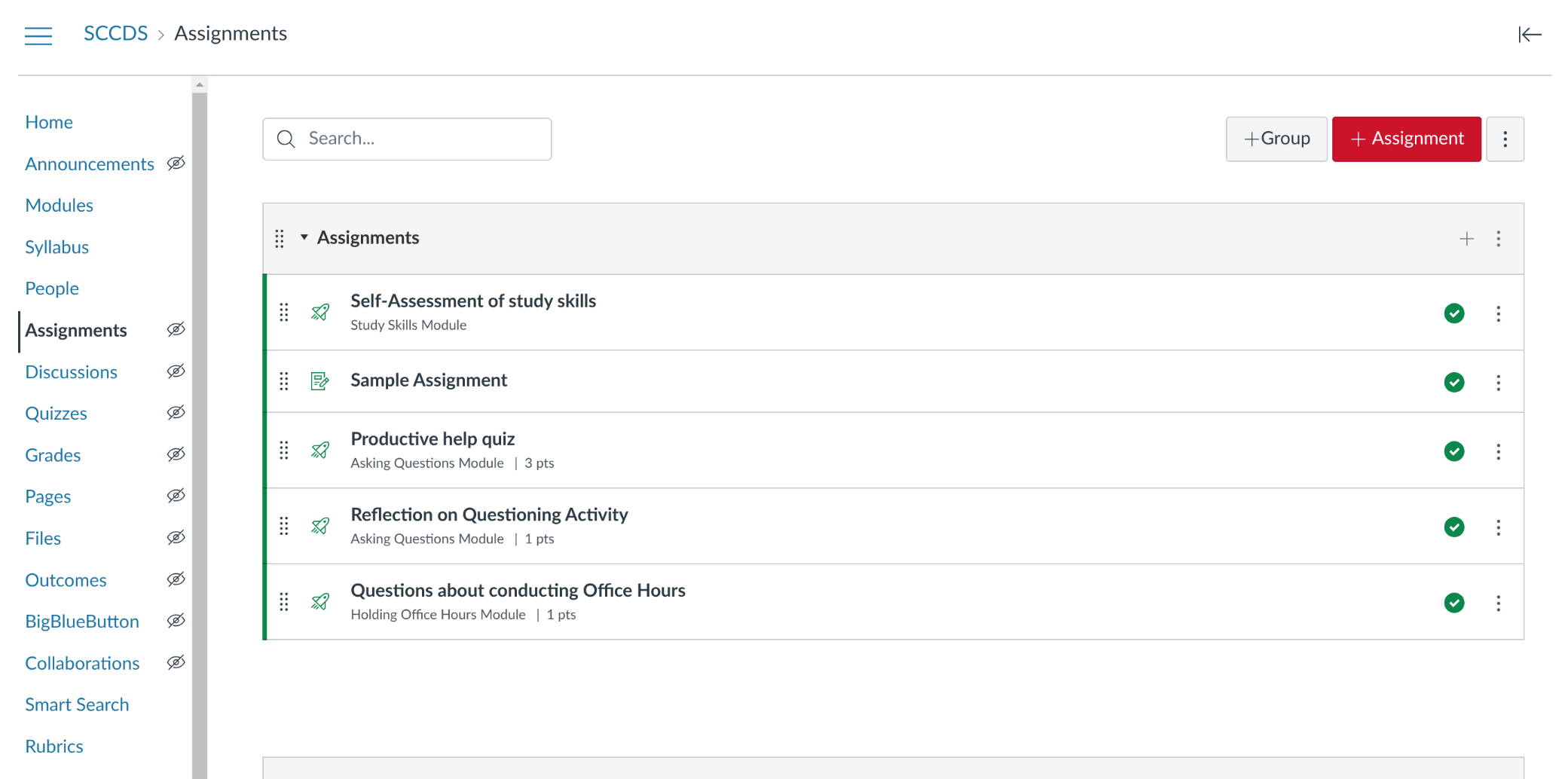
Task: Unpublish Questions about conducting Office Hours
Action: click(x=1453, y=603)
